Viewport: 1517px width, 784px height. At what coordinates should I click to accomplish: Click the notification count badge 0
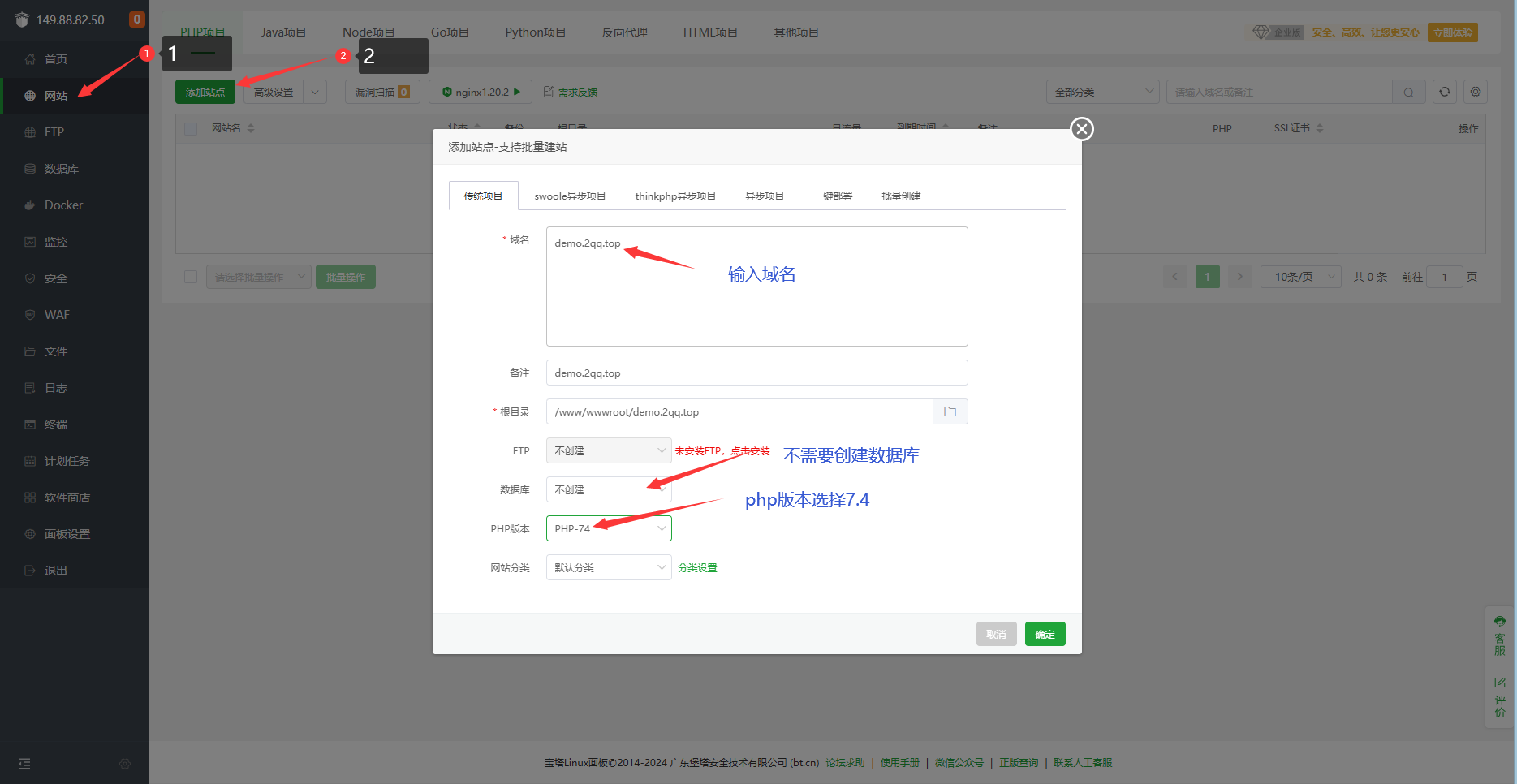click(137, 19)
